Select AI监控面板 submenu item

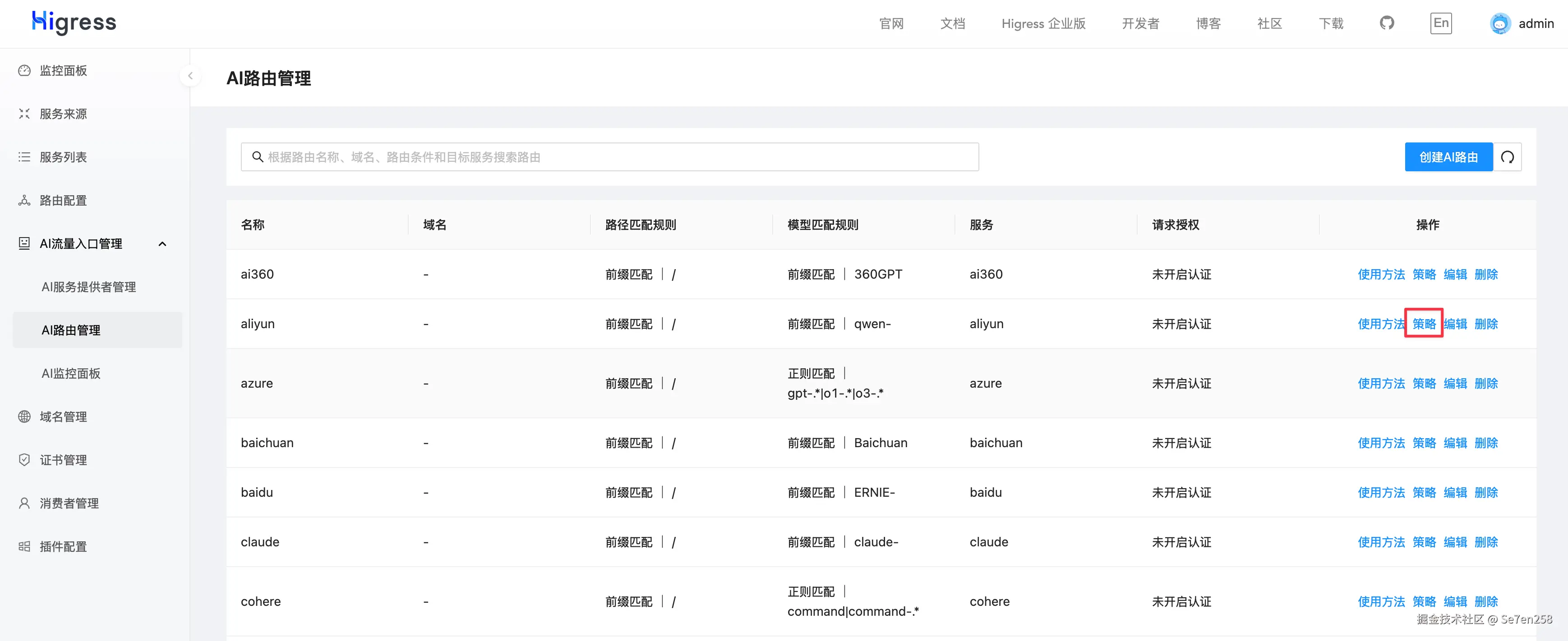pyautogui.click(x=71, y=373)
